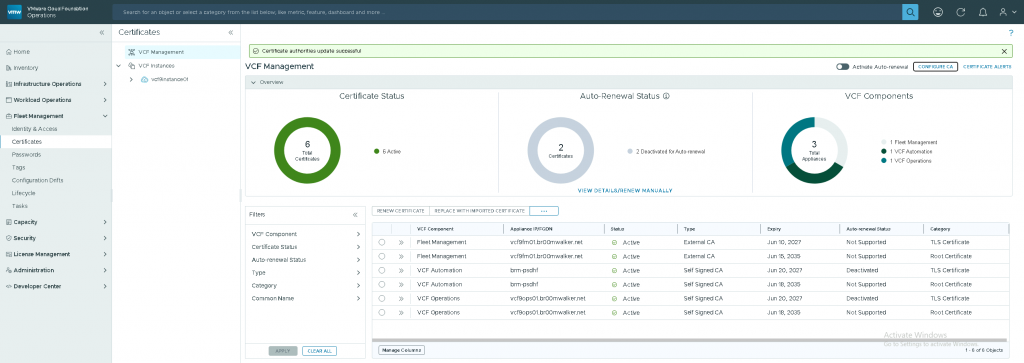This screenshot has width=1024, height=363.
Task: Click the refresh icon in the header
Action: pos(960,12)
